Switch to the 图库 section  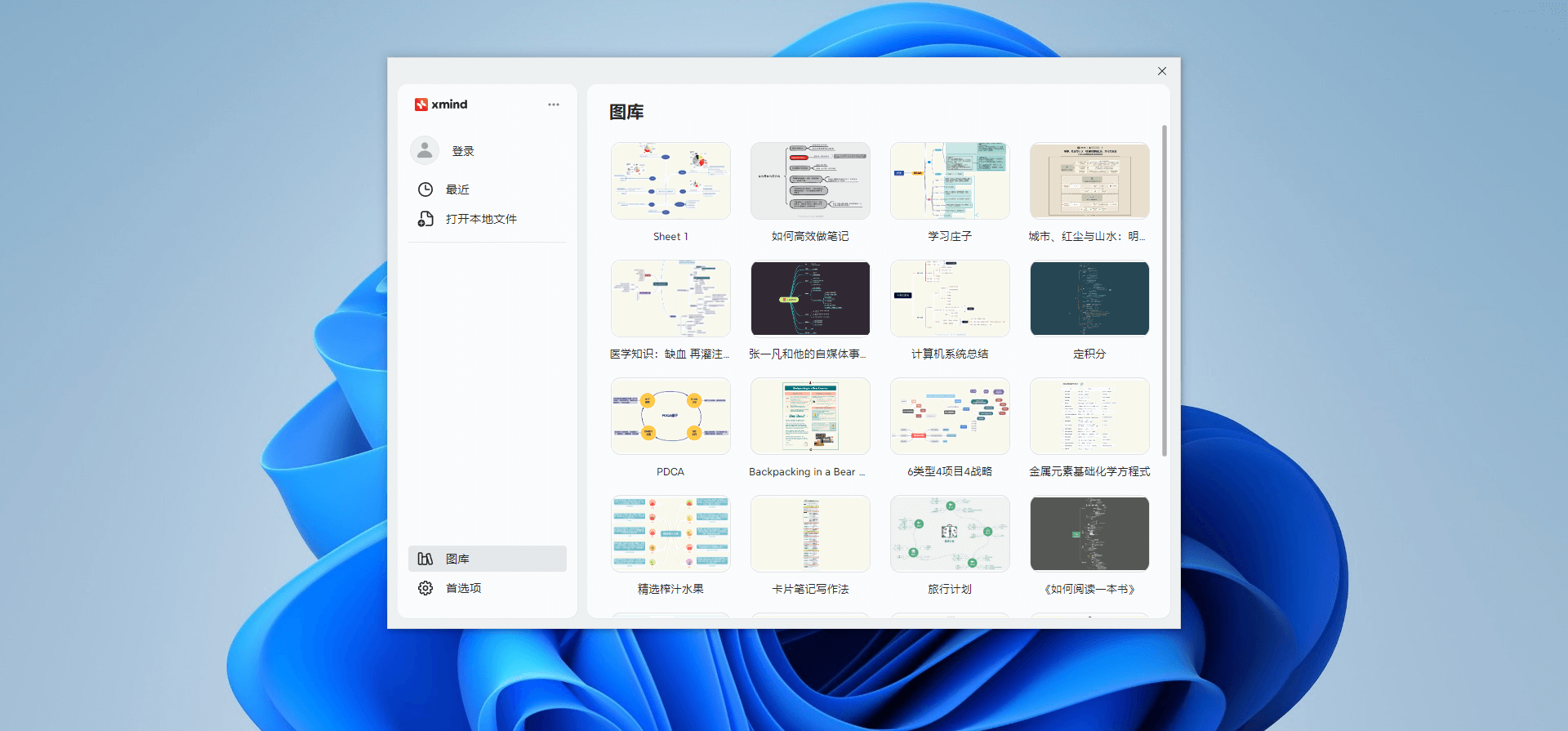(488, 559)
